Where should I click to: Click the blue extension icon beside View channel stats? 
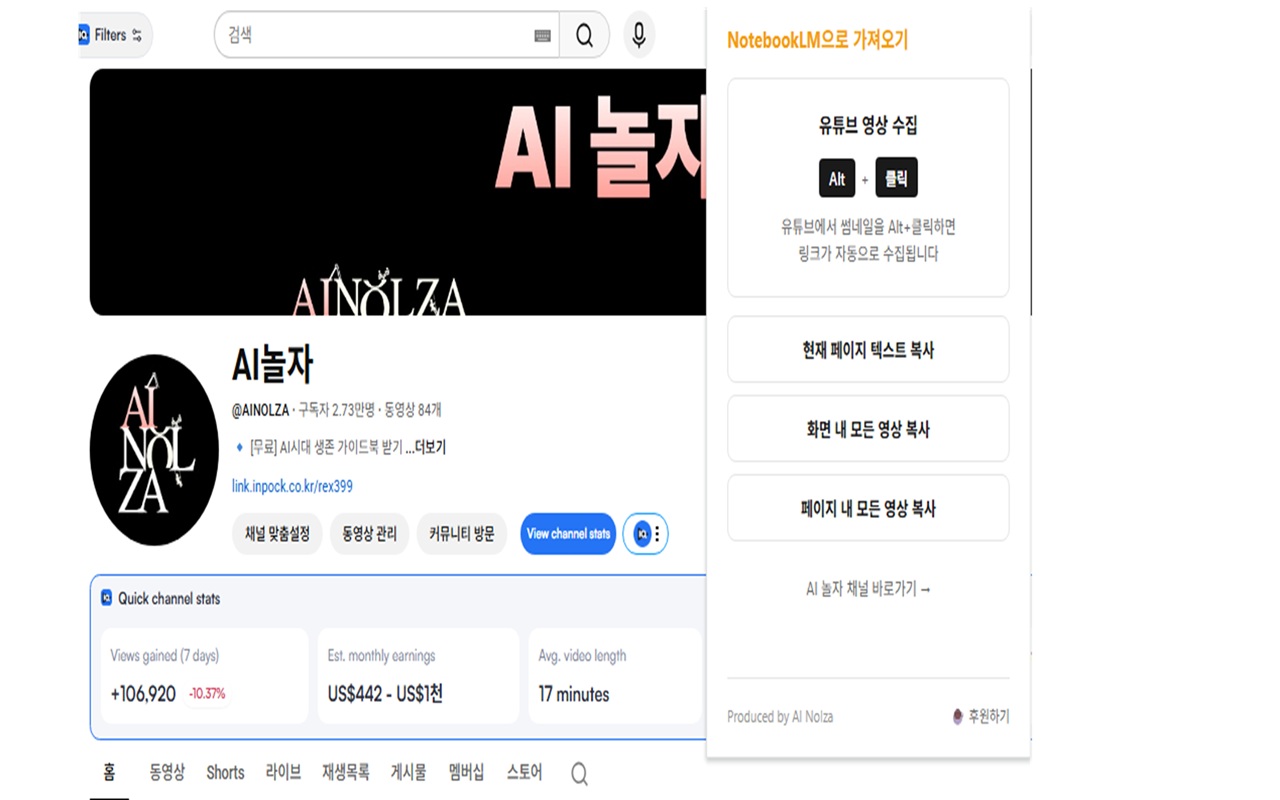[x=641, y=534]
